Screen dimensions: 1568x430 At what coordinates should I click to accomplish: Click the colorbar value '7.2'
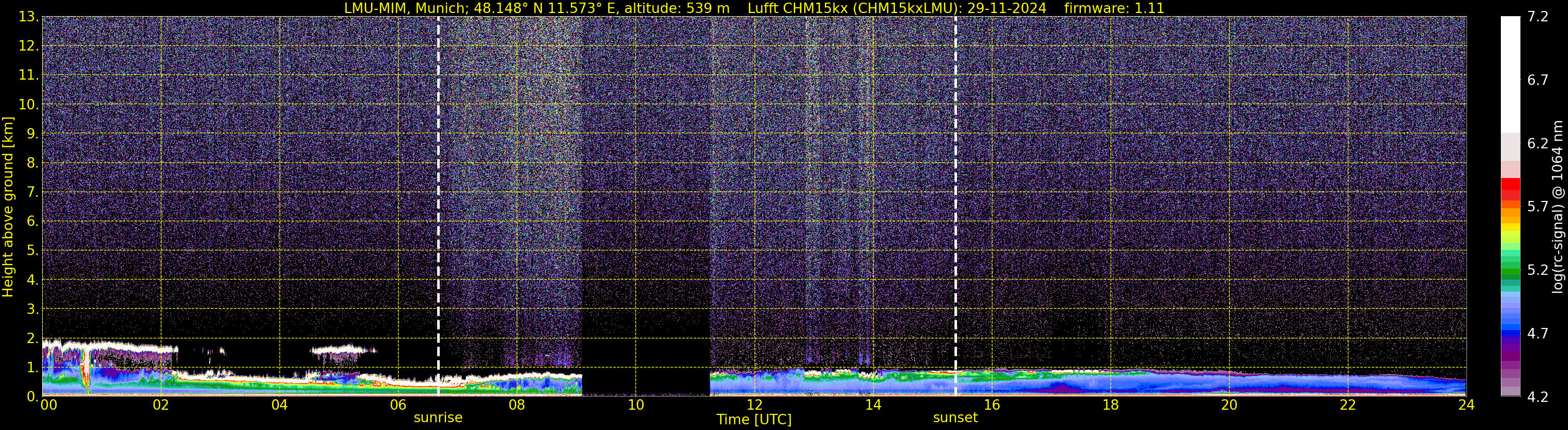click(x=1538, y=17)
